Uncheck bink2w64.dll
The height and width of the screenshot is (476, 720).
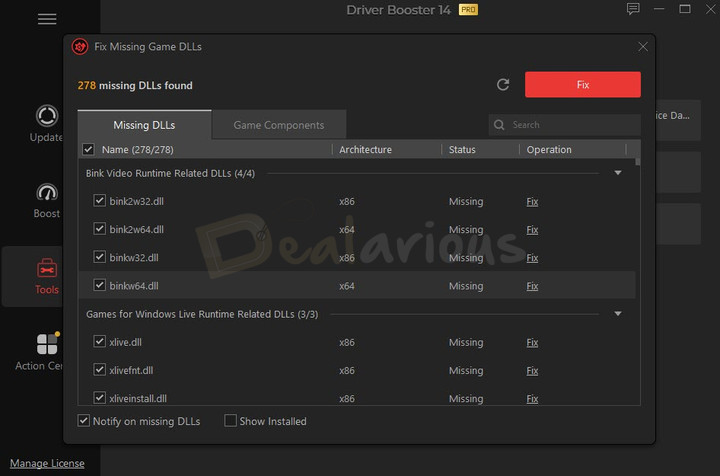pos(99,229)
